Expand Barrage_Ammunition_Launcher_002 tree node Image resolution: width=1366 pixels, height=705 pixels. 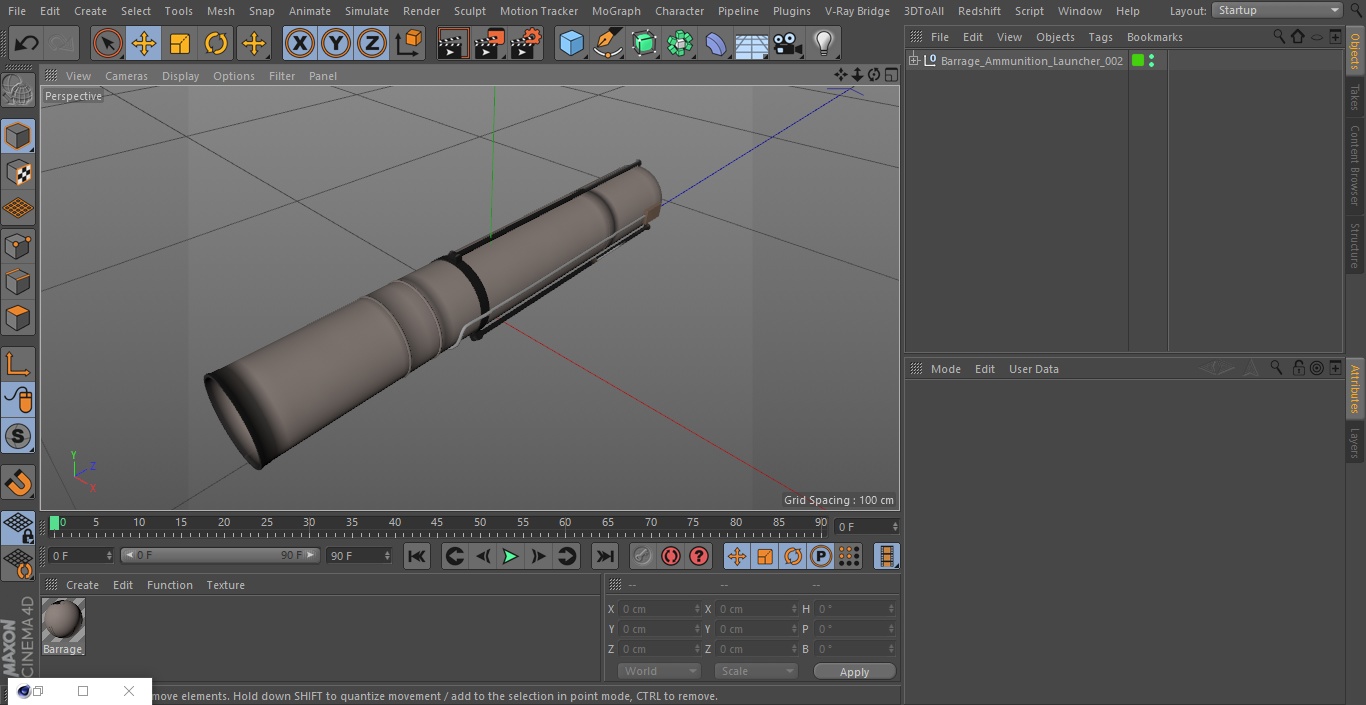(913, 61)
